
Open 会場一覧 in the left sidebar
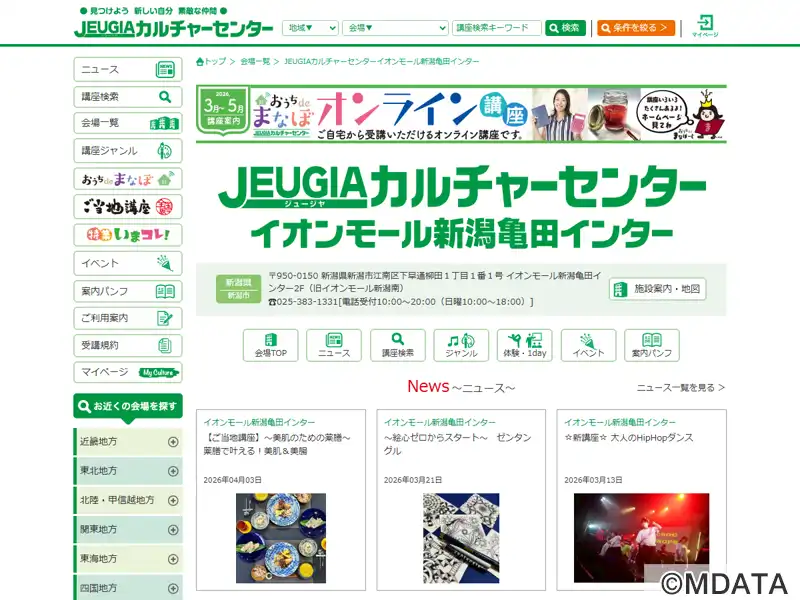(128, 123)
